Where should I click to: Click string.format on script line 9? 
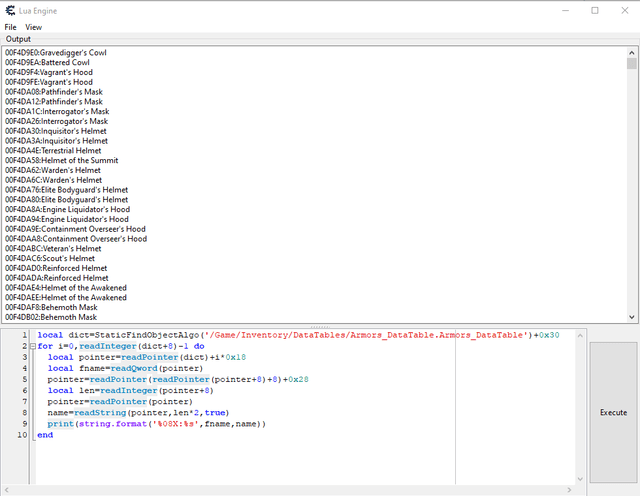(112, 424)
